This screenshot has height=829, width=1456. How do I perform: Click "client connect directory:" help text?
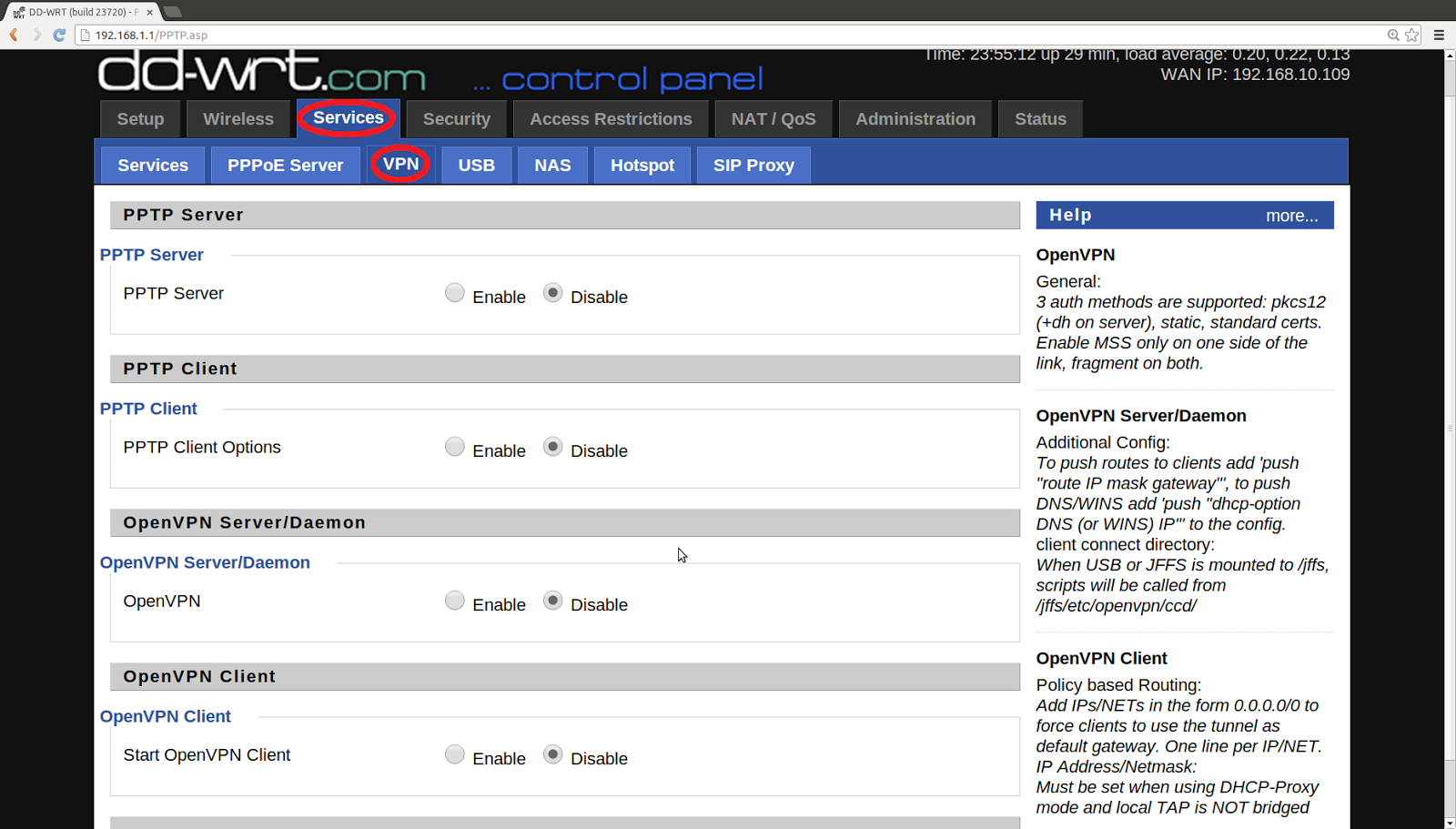(x=1125, y=545)
